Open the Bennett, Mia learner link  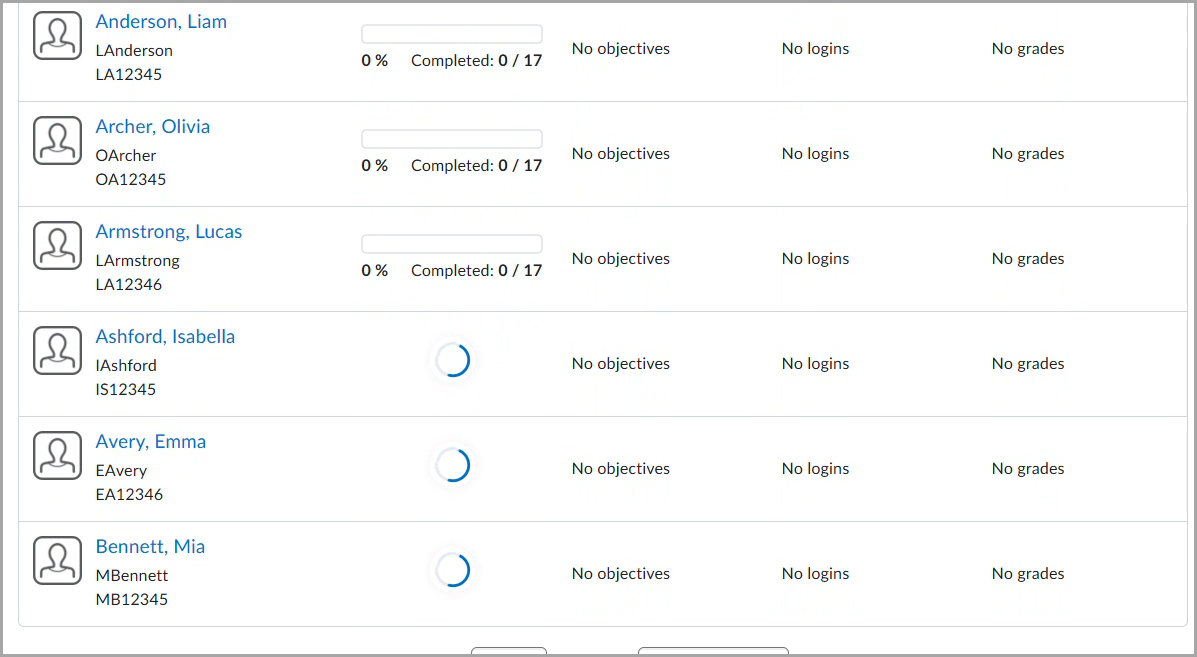click(150, 546)
